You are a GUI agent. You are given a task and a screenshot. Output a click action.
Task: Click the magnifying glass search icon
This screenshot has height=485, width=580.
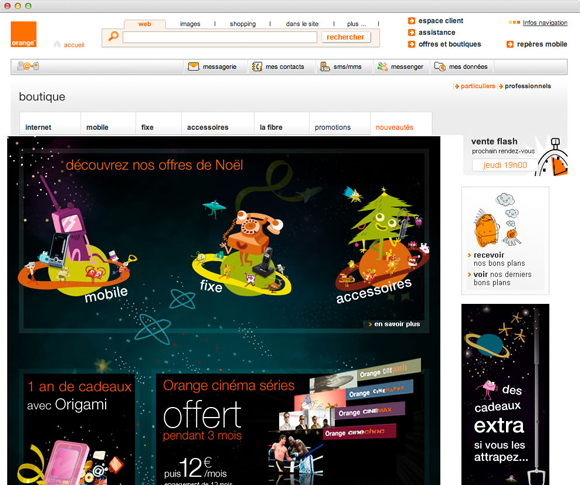click(113, 37)
